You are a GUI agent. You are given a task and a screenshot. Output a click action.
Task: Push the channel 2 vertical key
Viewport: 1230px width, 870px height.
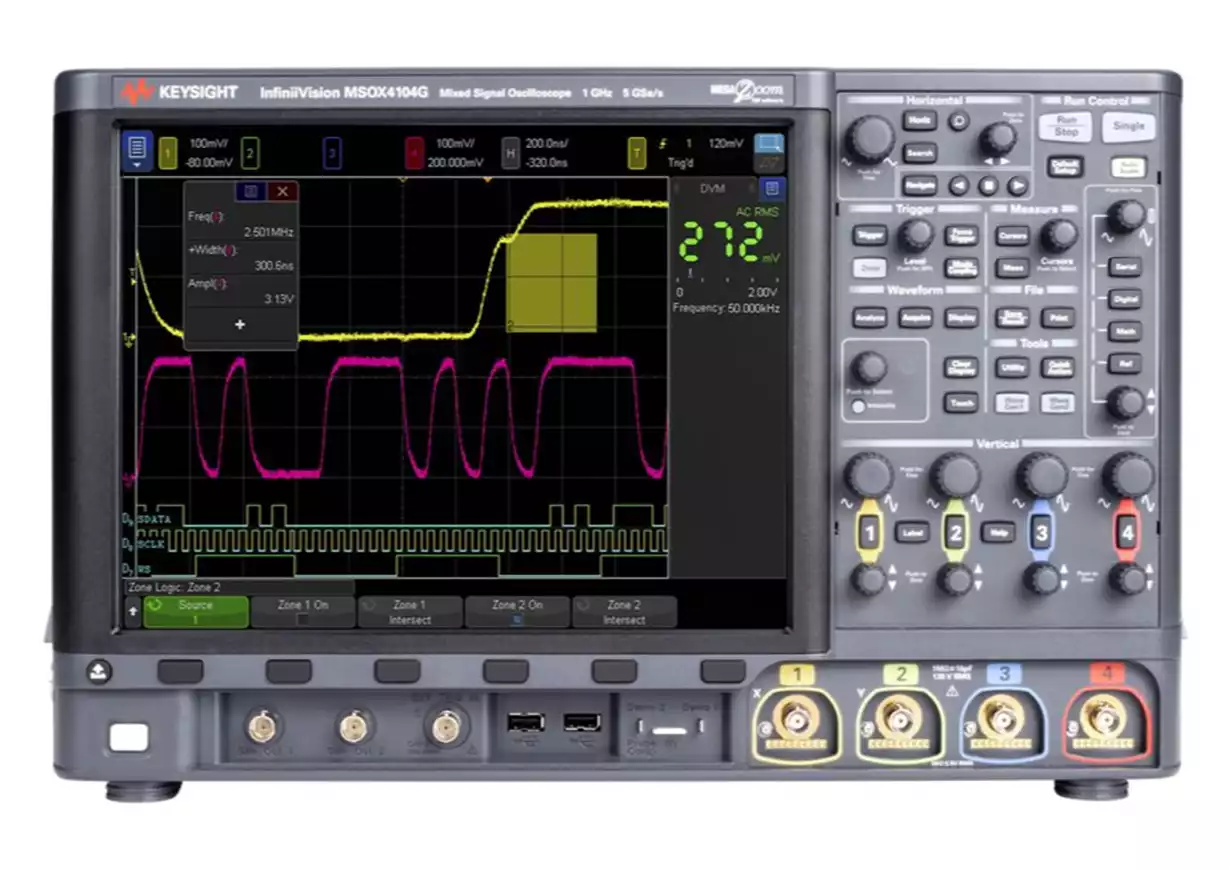point(956,533)
